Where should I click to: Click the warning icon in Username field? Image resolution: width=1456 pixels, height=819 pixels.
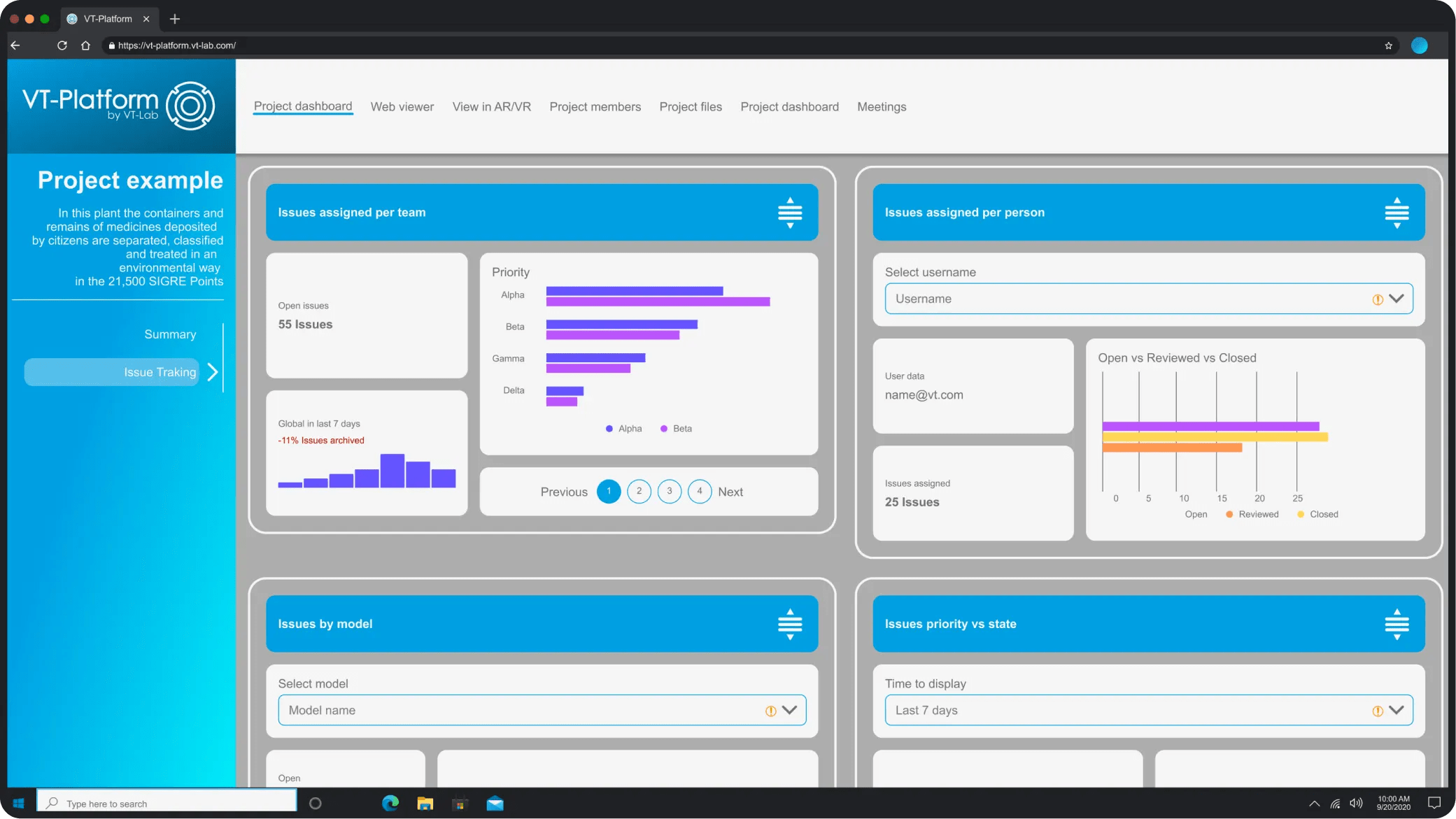click(x=1377, y=299)
